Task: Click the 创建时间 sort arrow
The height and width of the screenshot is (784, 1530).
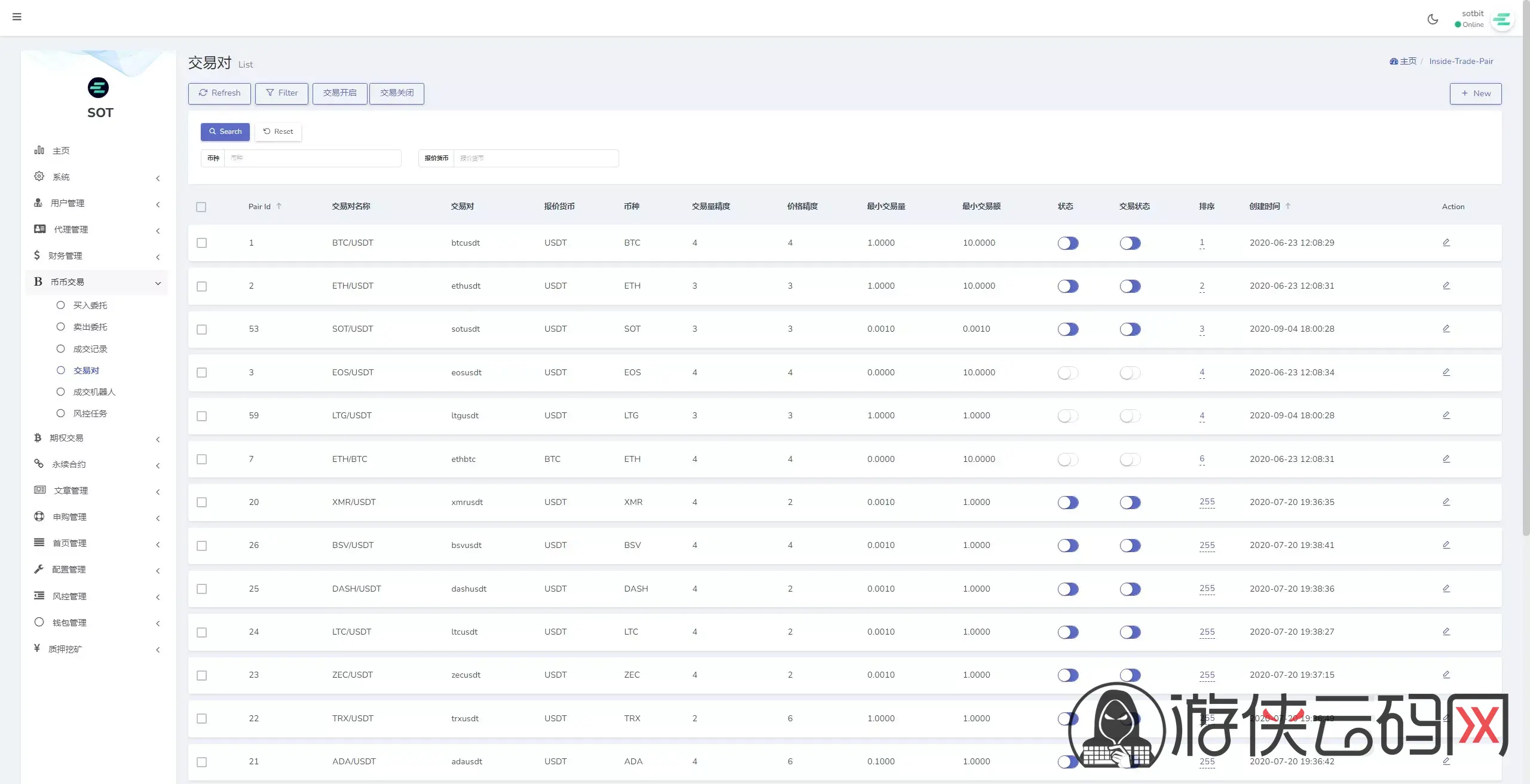Action: click(x=1288, y=206)
